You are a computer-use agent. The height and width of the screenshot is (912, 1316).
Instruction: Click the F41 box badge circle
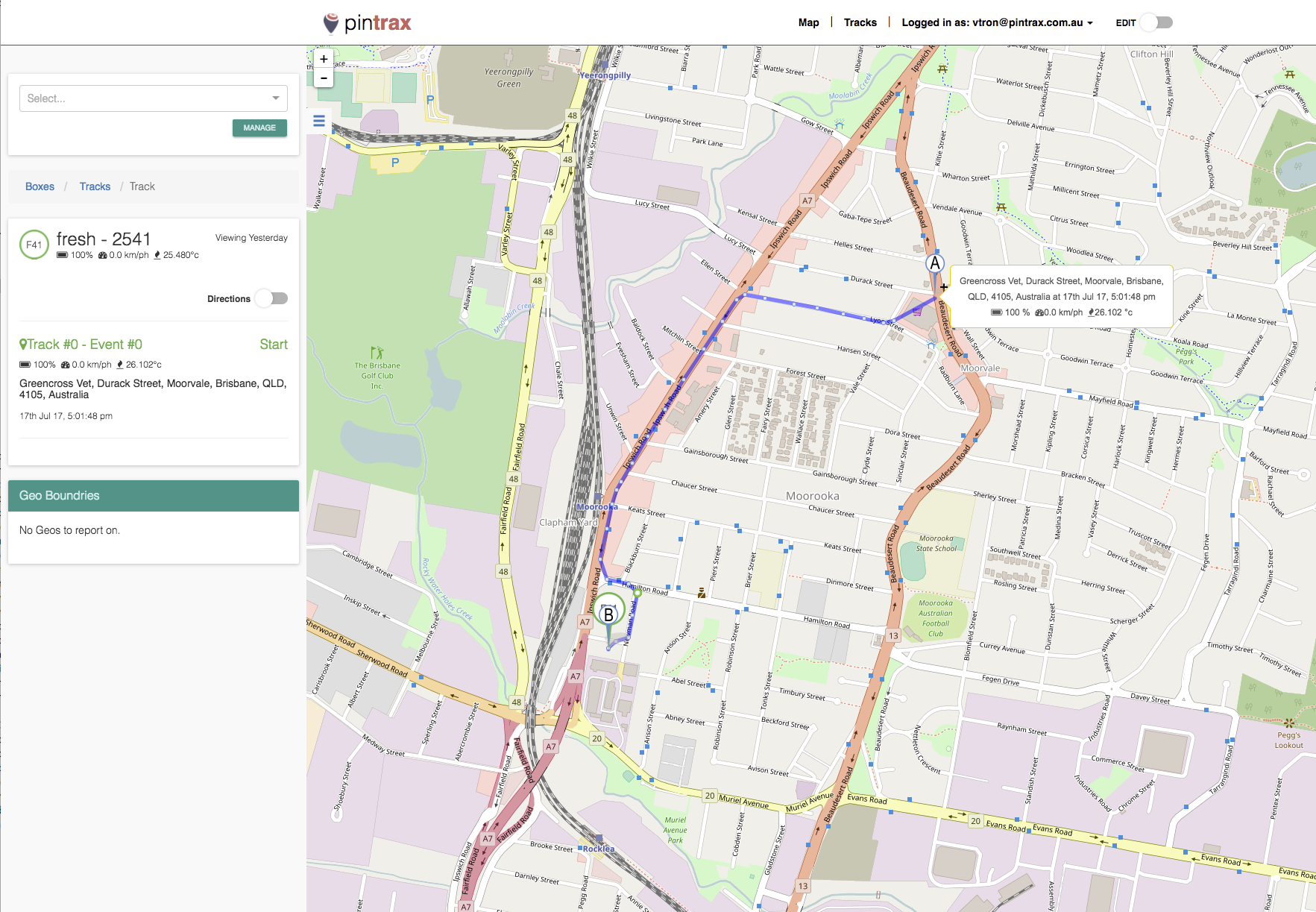(x=34, y=245)
